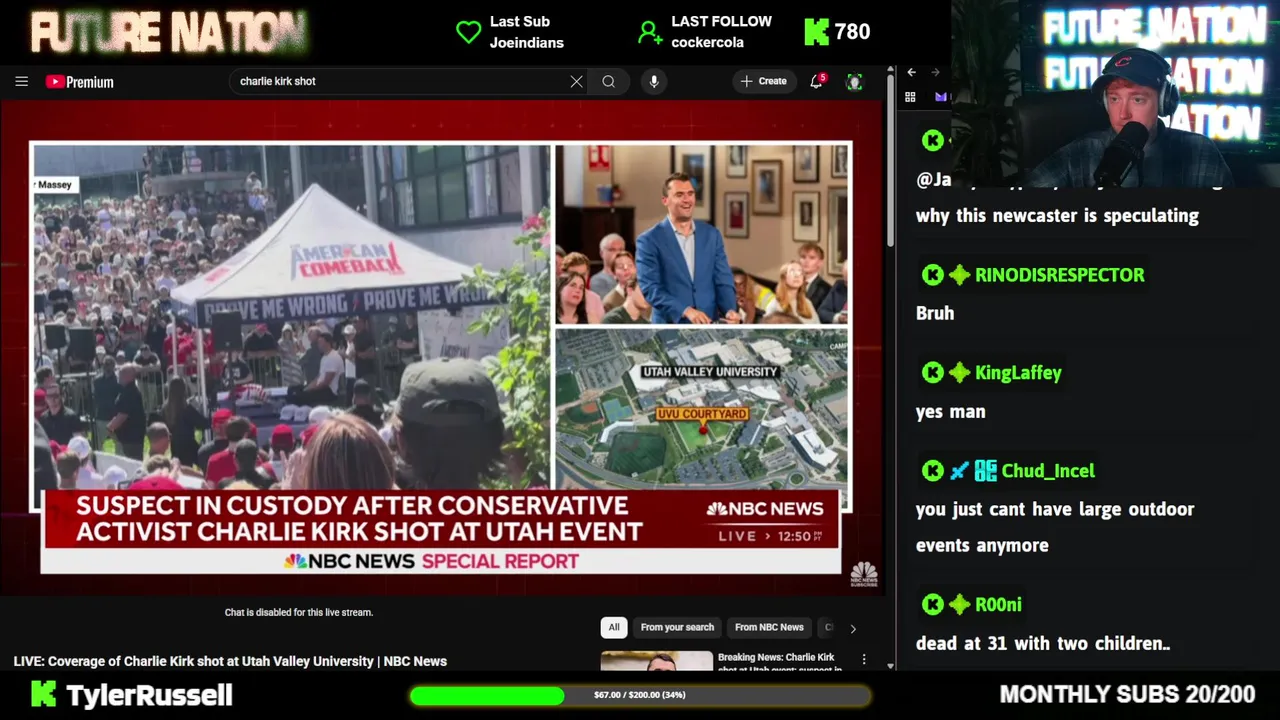The height and width of the screenshot is (720, 1280).
Task: Click the video title 'LIVE: Coverage of Charlie Kirk shot'
Action: [x=230, y=661]
